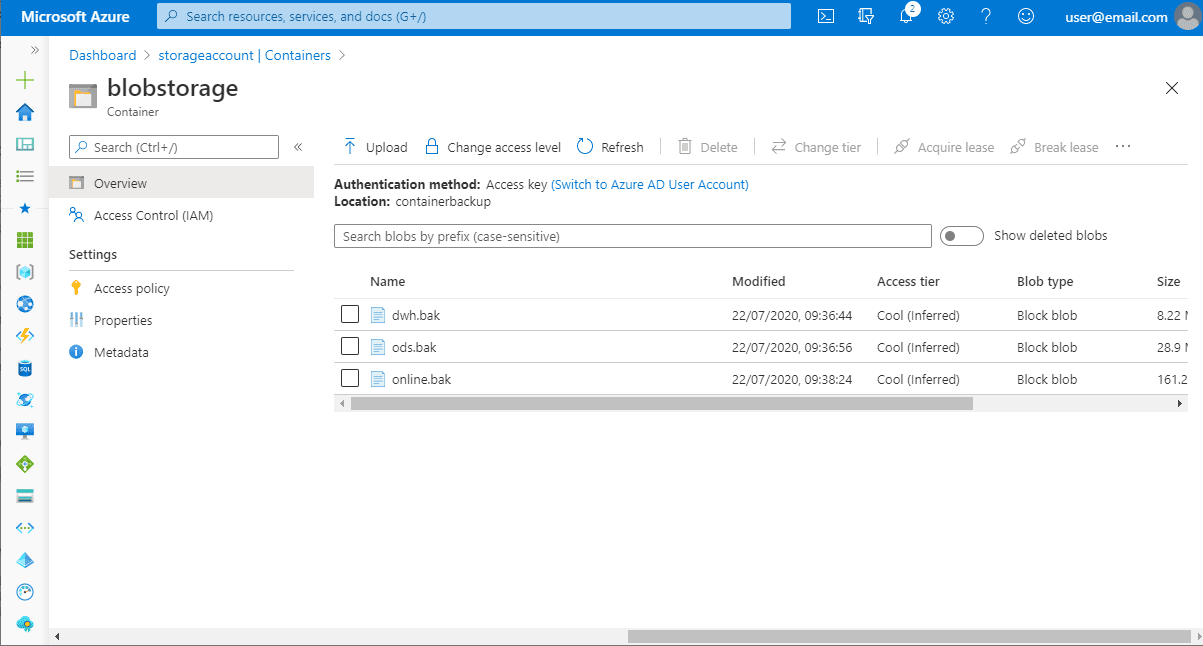Click the blob list horizontal scrollbar
The height and width of the screenshot is (646, 1203).
click(660, 404)
